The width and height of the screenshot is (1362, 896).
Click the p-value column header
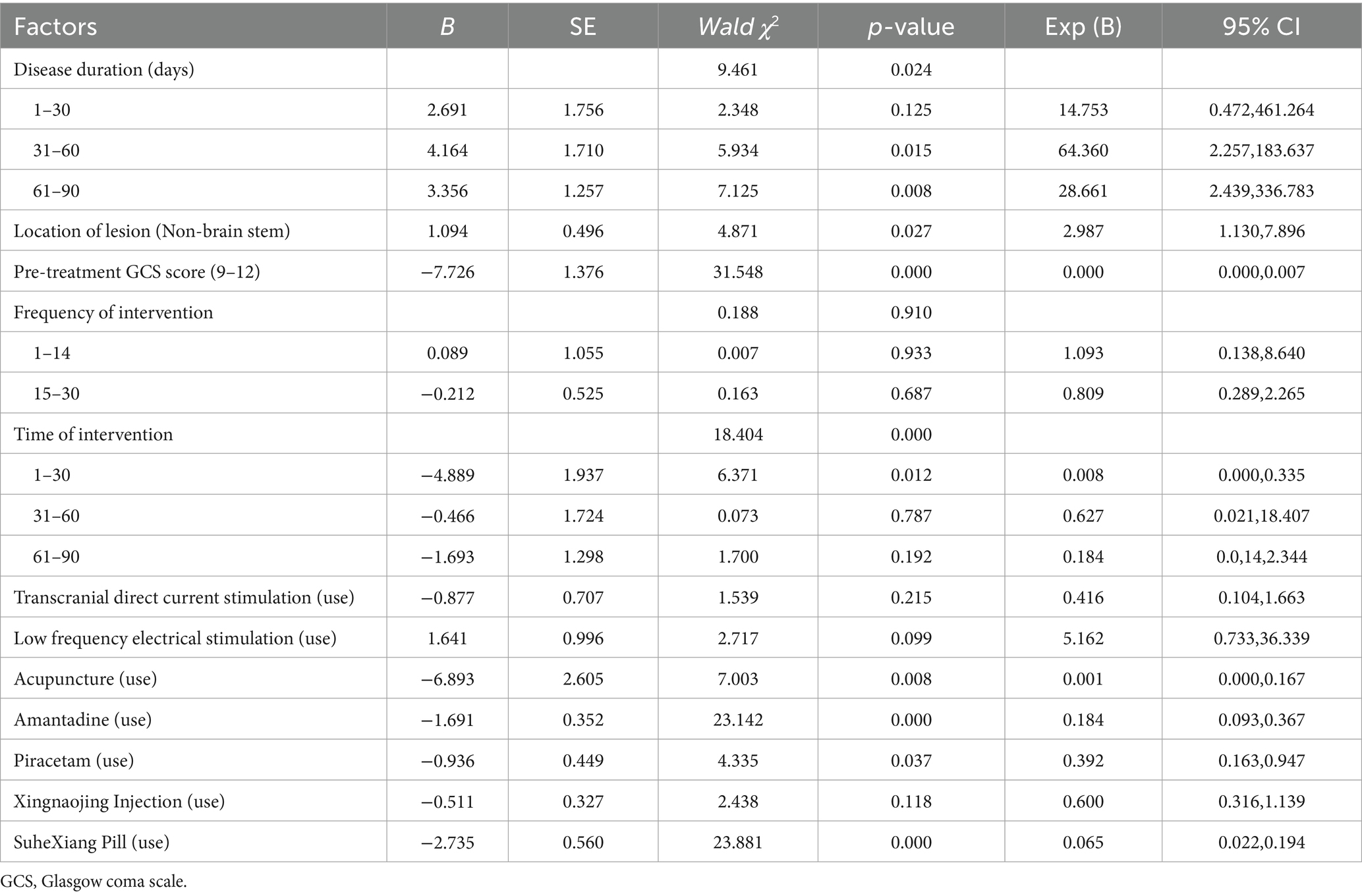point(911,26)
